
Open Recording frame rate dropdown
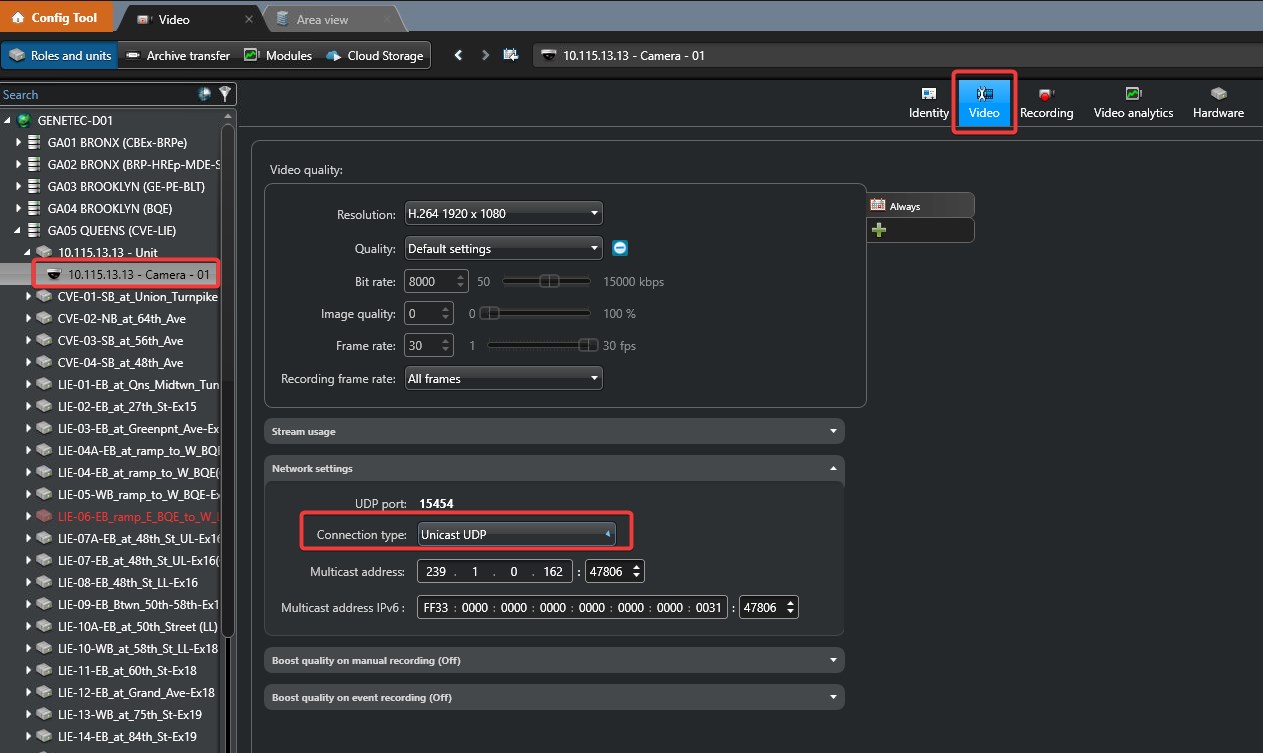click(x=503, y=379)
